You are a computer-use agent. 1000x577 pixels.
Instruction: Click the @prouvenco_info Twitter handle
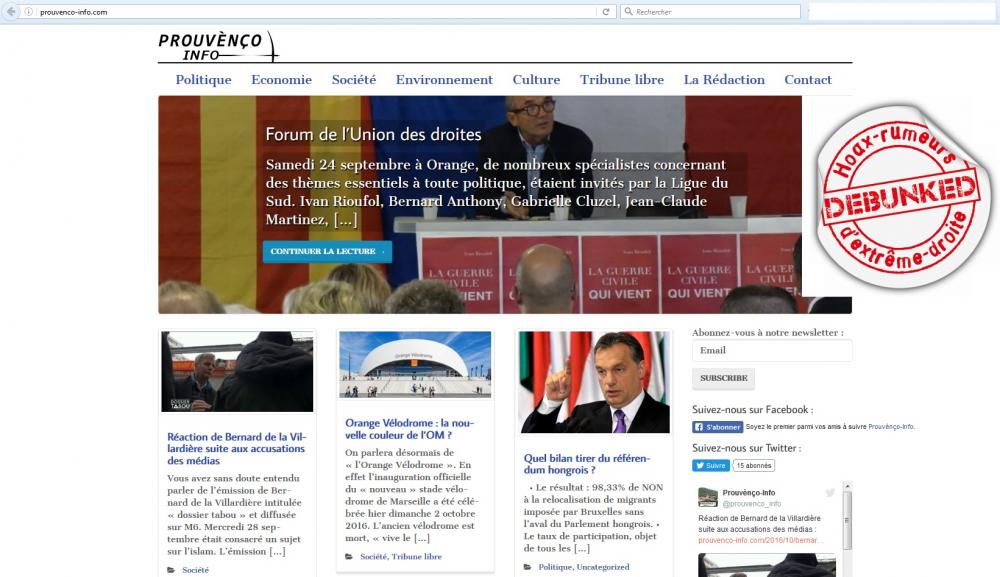tap(752, 504)
